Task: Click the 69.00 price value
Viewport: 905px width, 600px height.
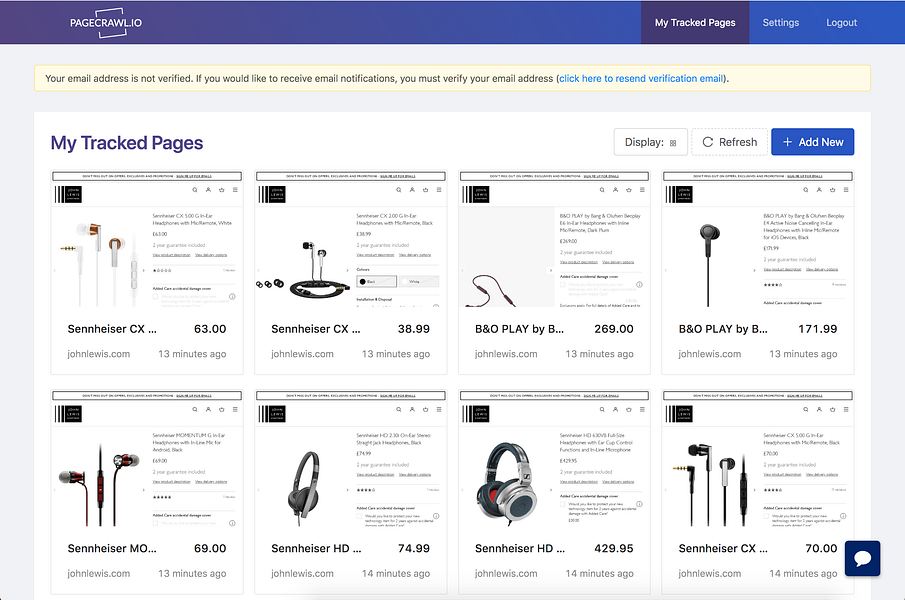Action: point(210,549)
